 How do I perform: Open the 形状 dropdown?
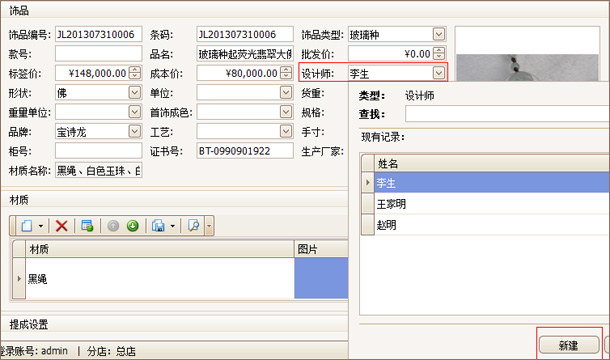(135, 93)
